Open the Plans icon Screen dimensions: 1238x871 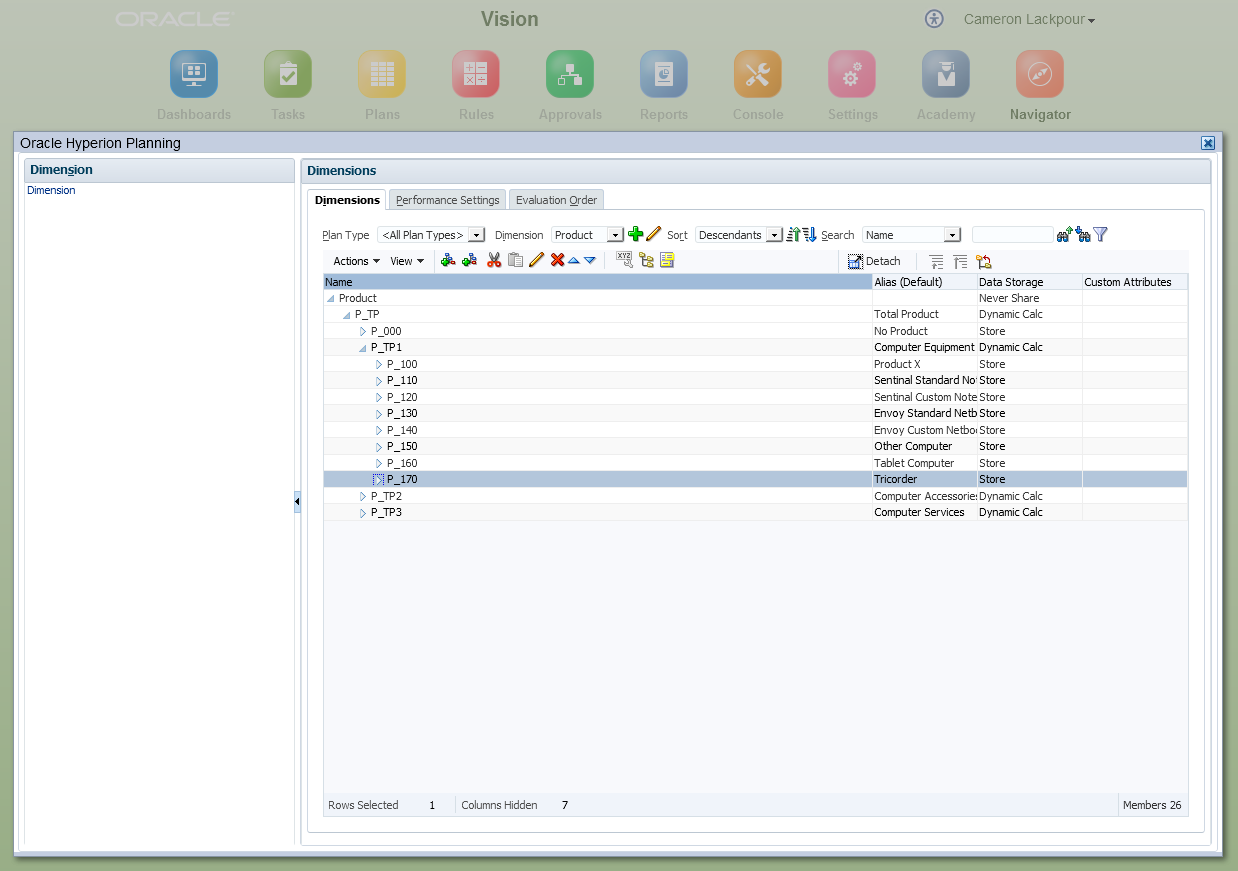(382, 74)
